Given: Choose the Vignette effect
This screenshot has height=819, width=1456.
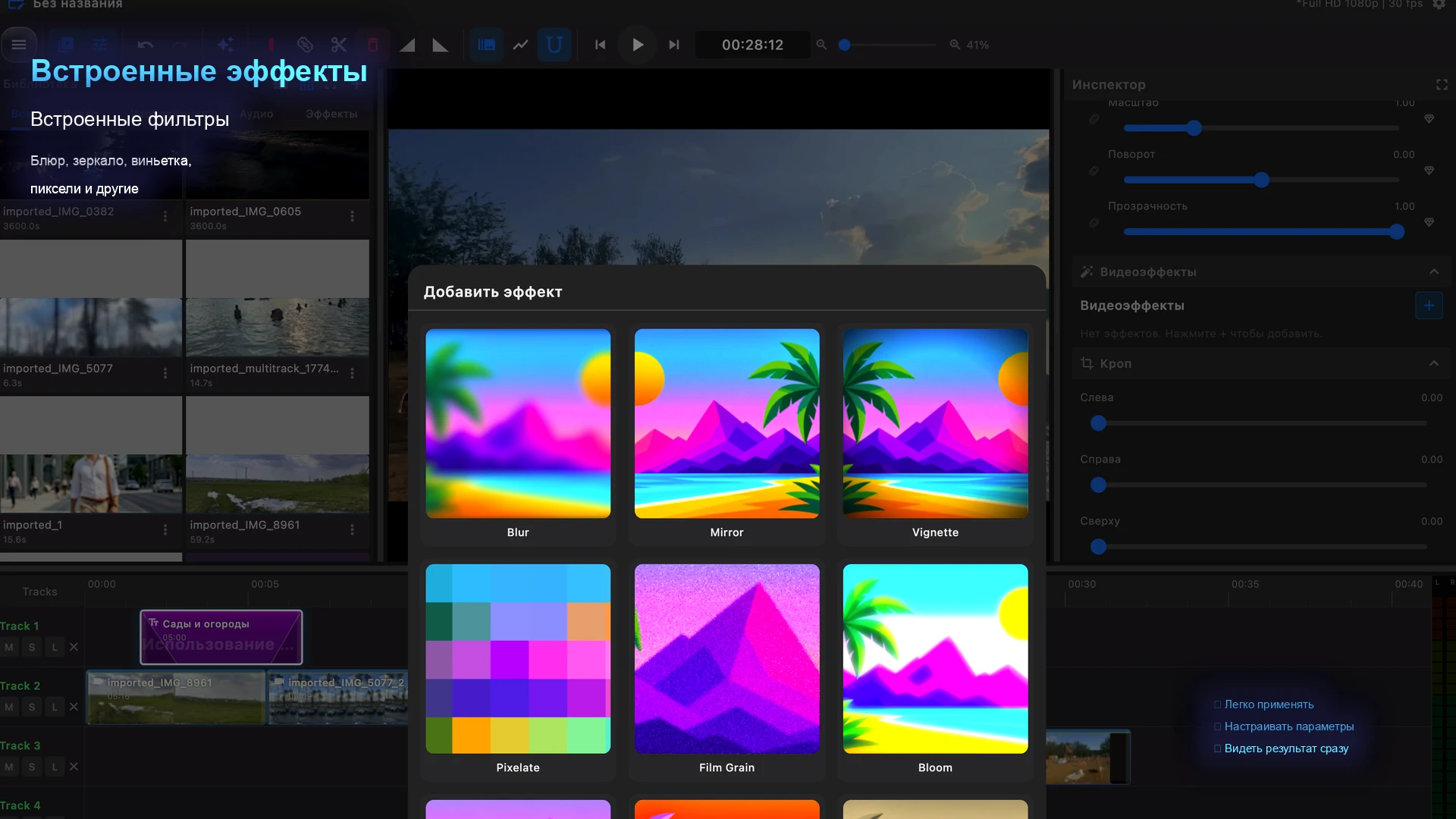Looking at the screenshot, I should (935, 435).
